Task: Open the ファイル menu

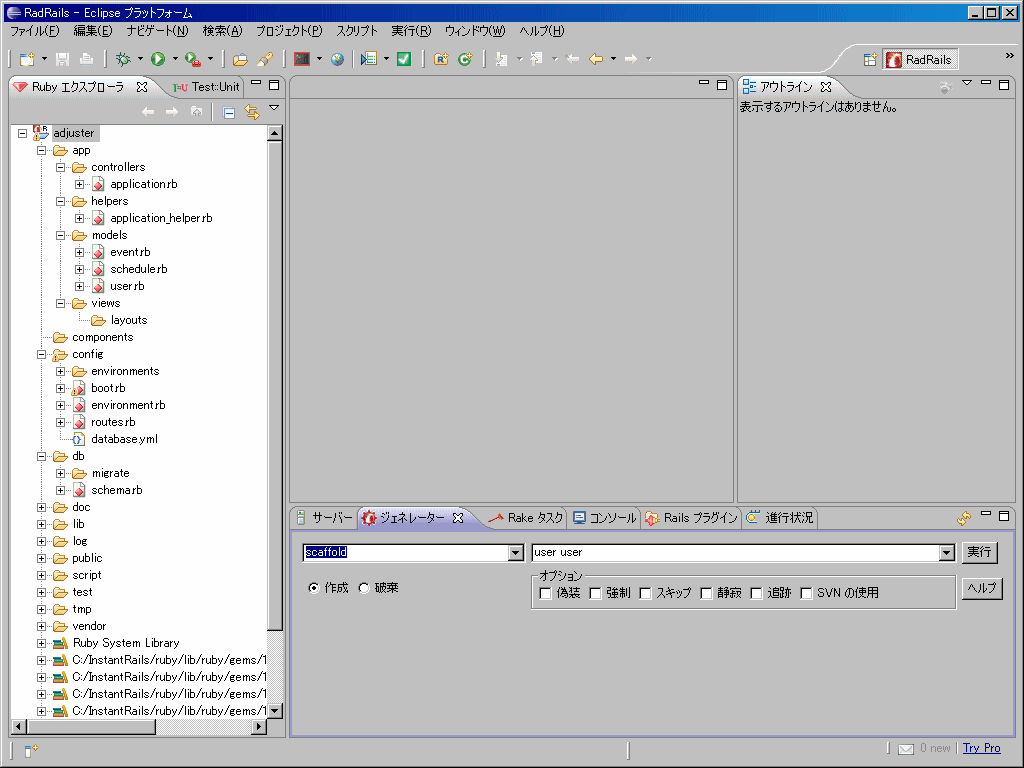Action: coord(33,31)
